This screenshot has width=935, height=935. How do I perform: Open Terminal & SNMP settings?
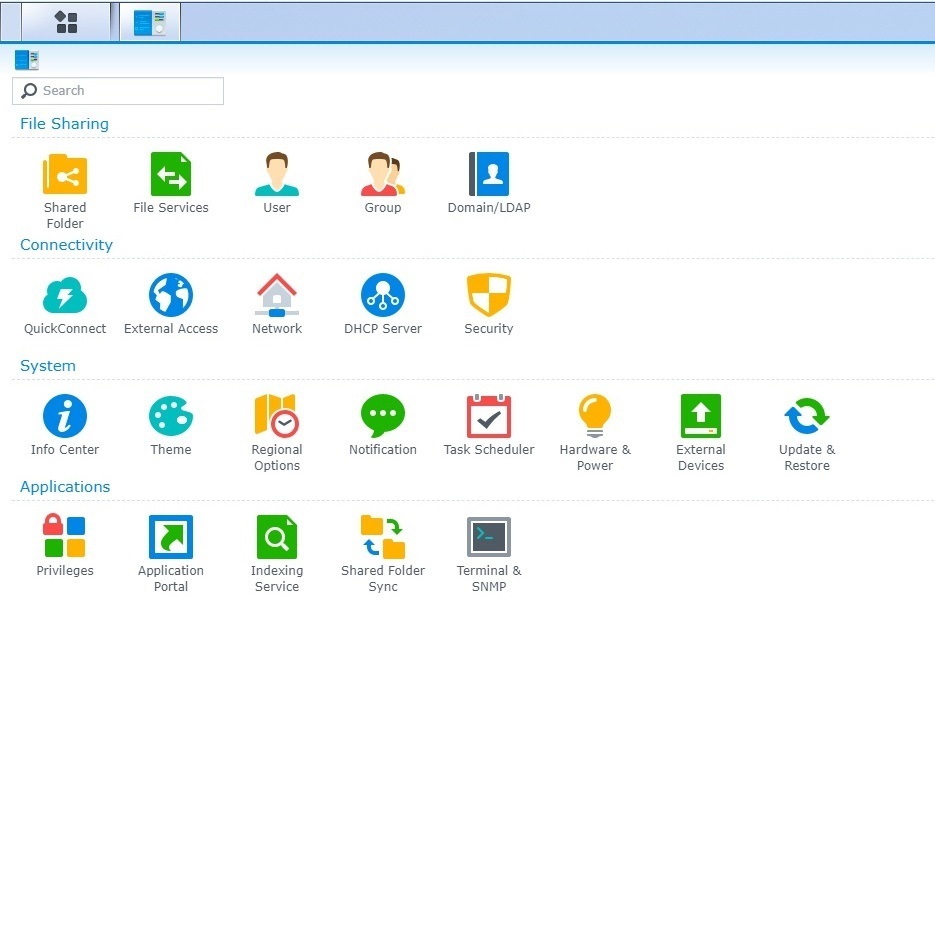tap(488, 536)
